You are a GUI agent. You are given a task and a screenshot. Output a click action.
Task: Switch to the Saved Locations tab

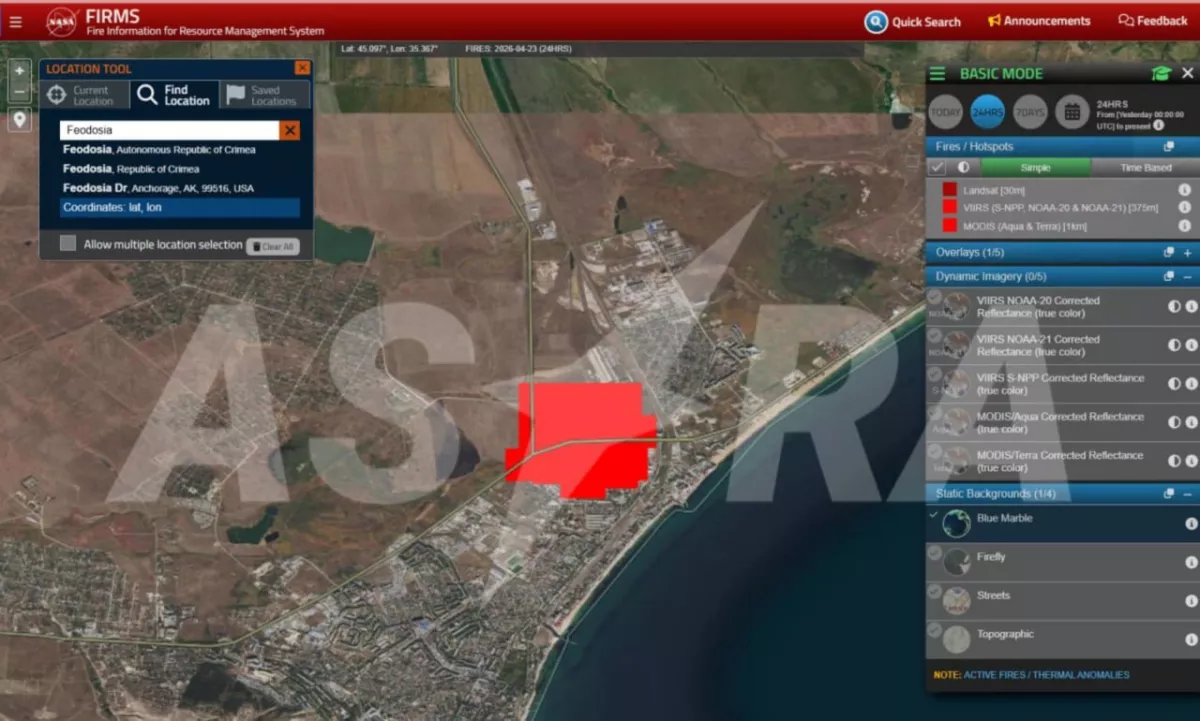pyautogui.click(x=264, y=95)
